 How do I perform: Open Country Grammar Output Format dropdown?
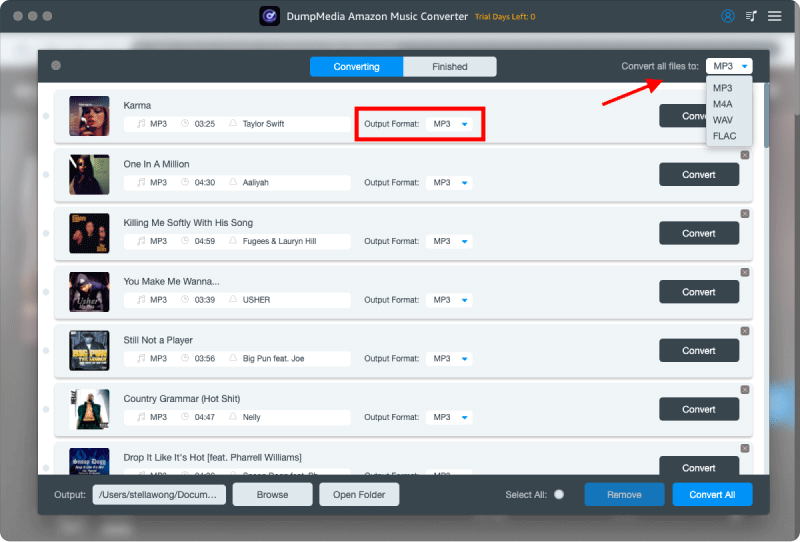click(449, 417)
